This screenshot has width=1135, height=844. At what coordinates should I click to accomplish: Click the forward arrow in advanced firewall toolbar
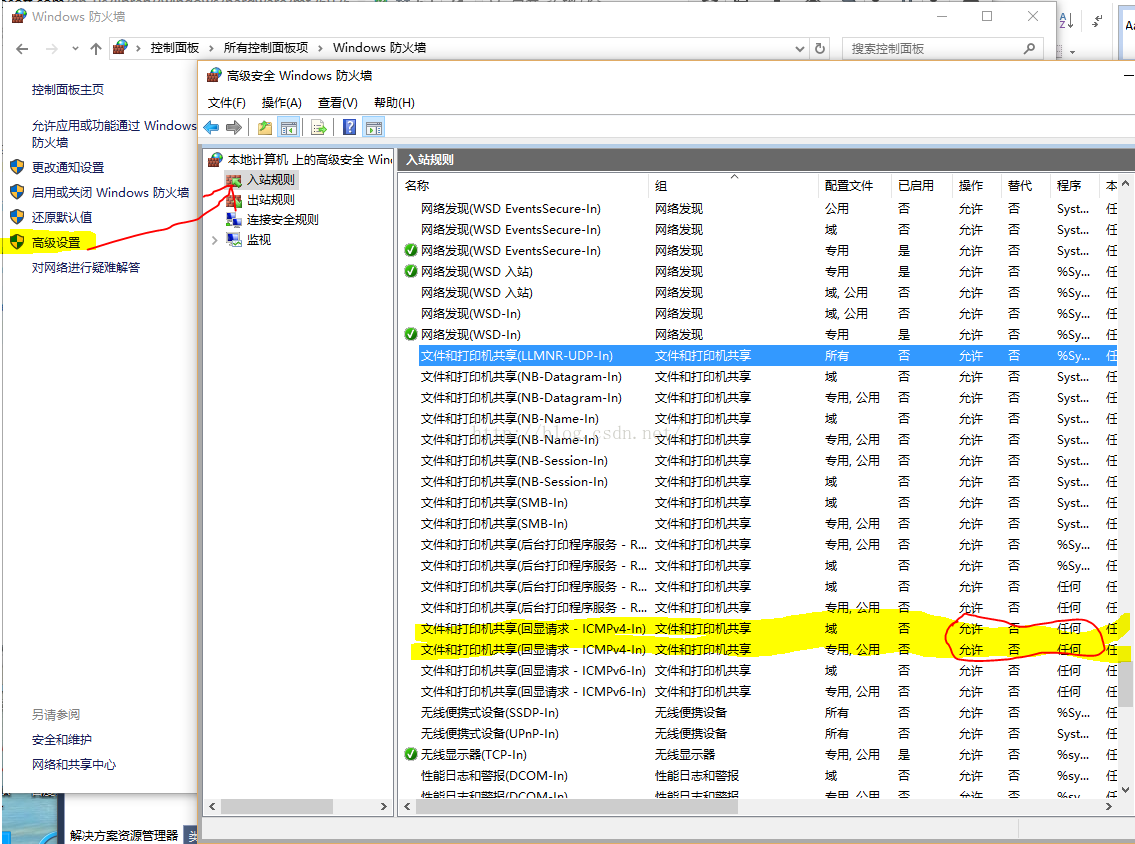234,128
